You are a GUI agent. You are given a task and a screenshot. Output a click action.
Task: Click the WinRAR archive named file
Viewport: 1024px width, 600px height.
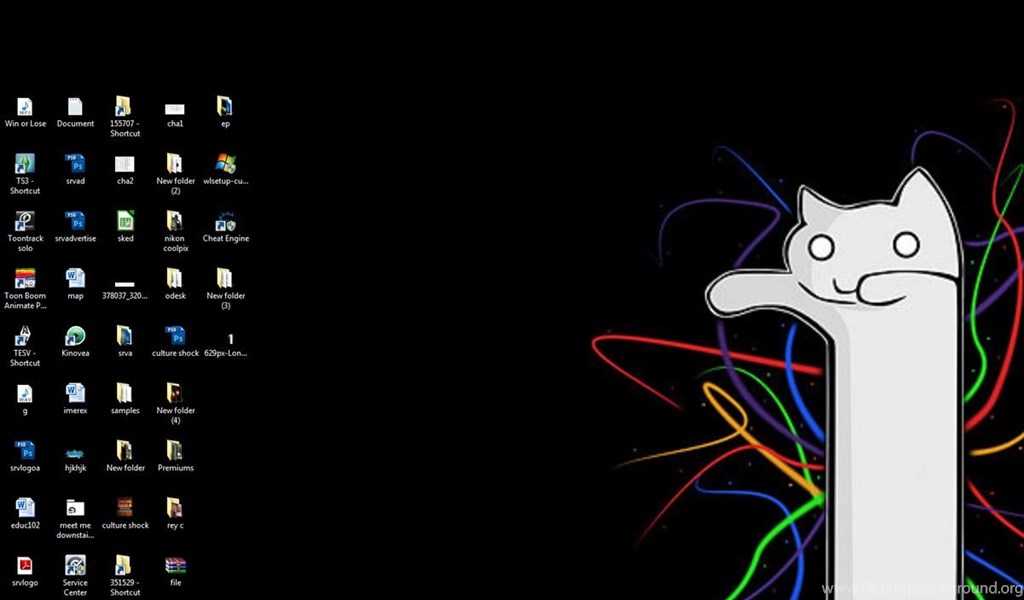175,566
